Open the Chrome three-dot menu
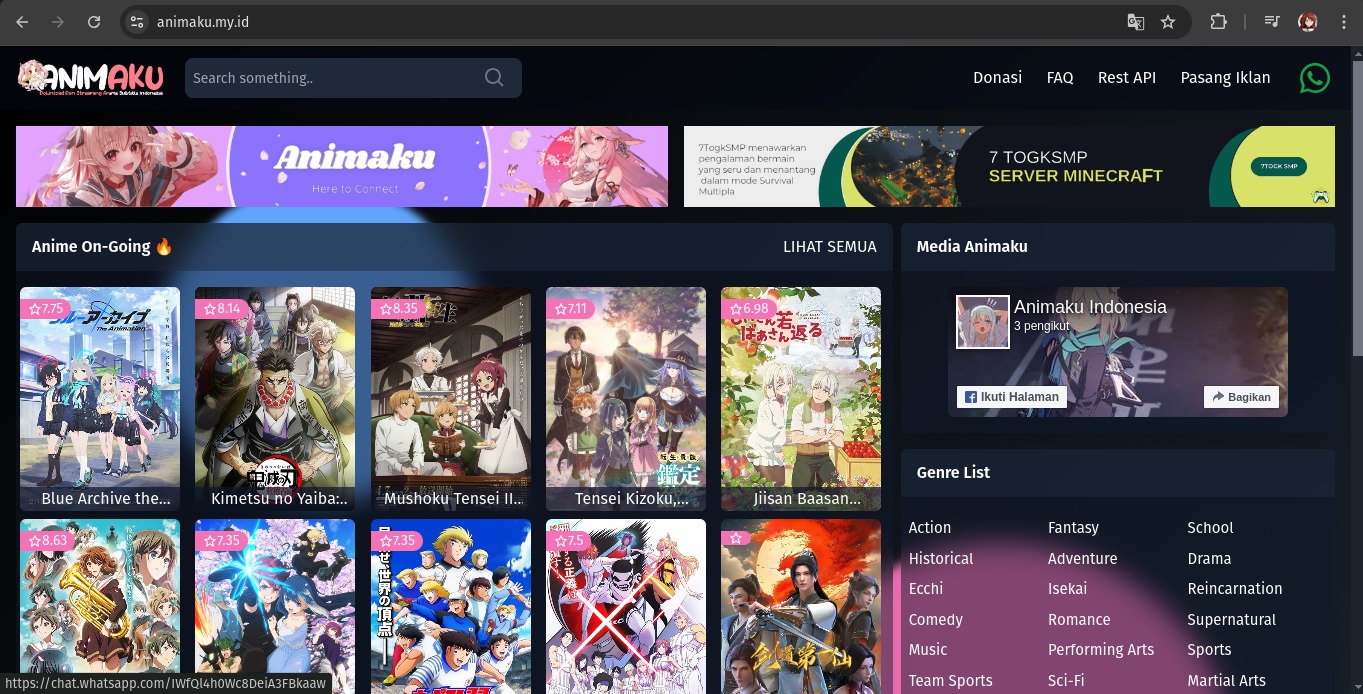 pyautogui.click(x=1343, y=22)
